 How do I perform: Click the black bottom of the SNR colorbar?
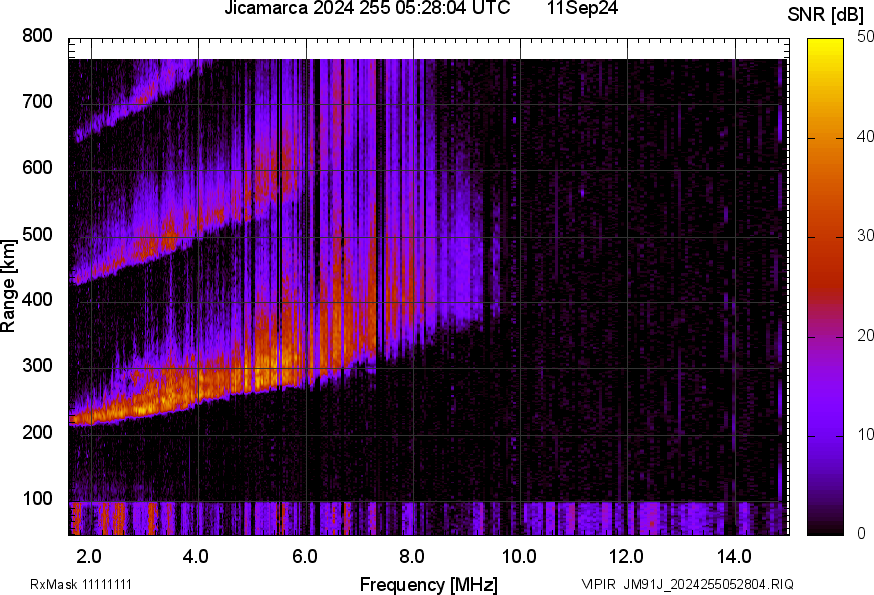point(826,530)
